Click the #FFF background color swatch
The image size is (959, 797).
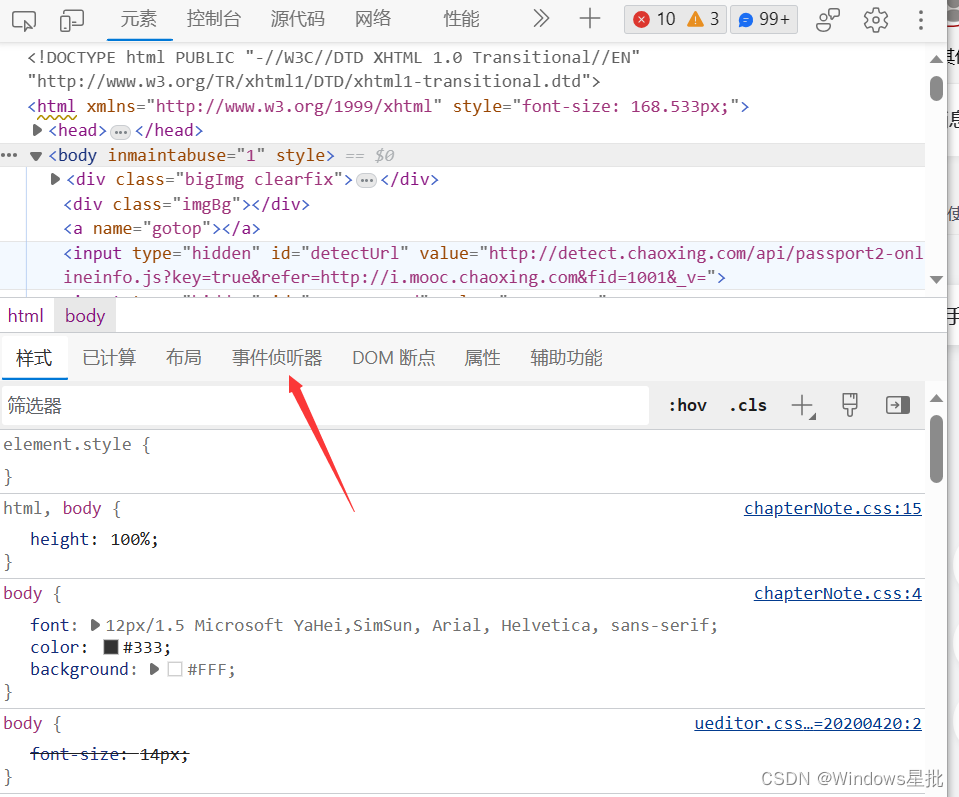(175, 669)
